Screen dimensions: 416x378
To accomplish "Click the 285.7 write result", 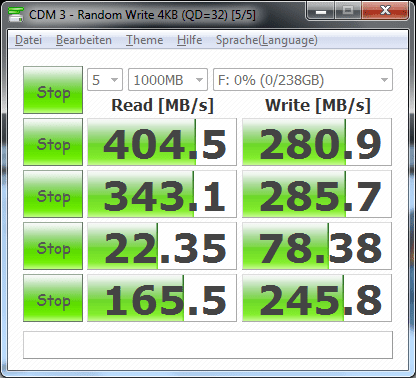I will point(317,194).
